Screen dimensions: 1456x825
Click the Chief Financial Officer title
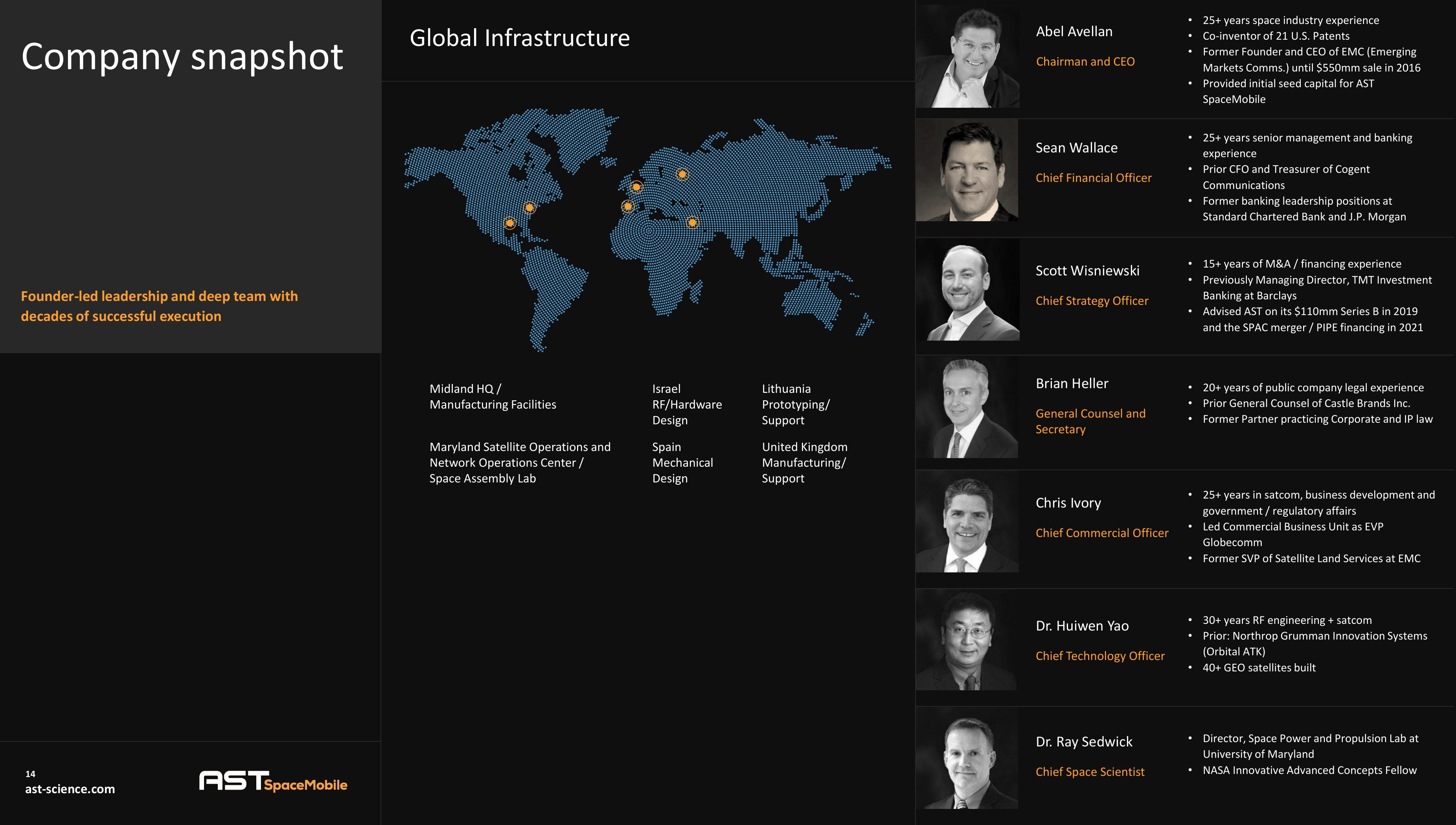coord(1093,178)
